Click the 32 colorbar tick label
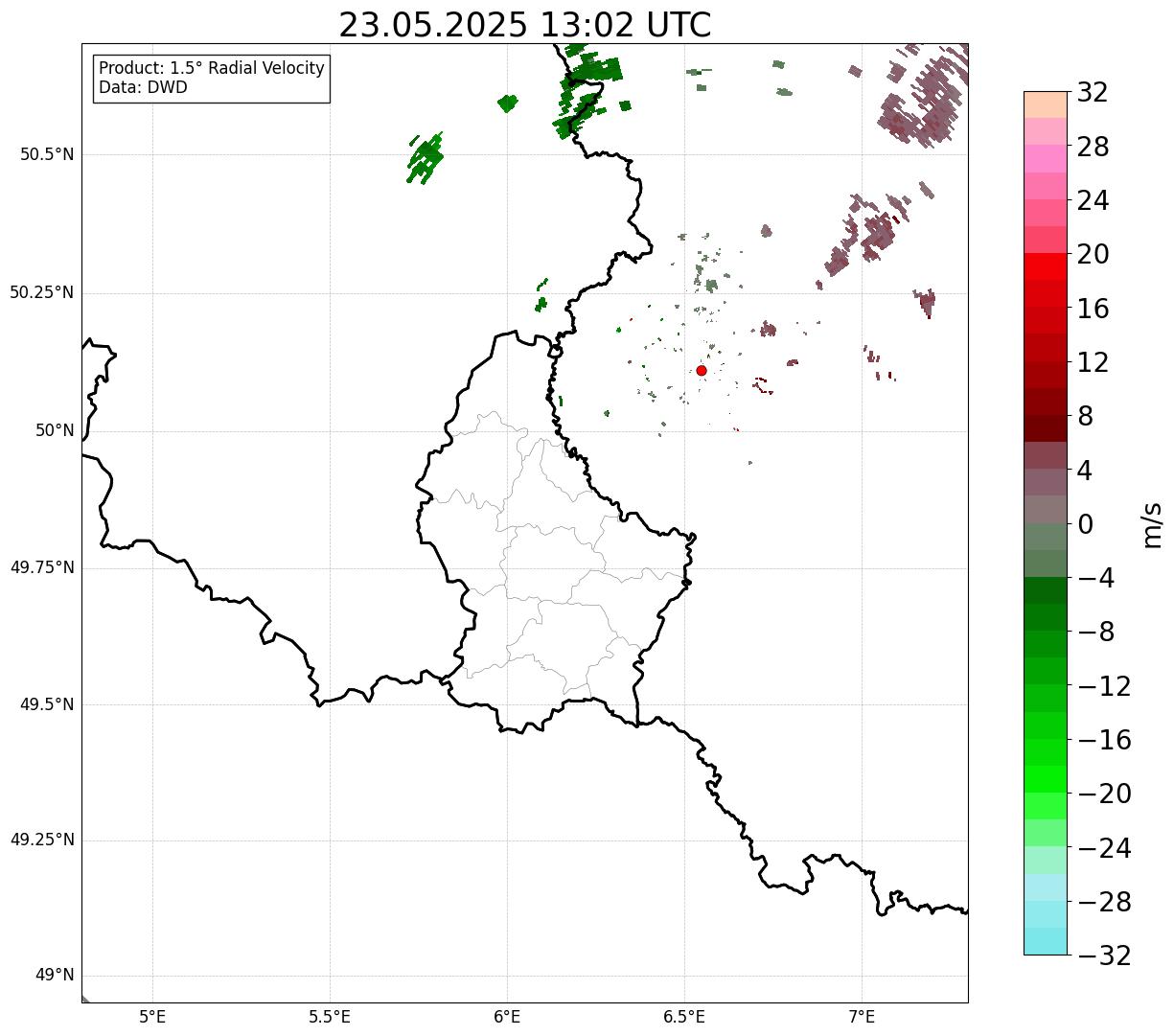Image resolution: width=1174 pixels, height=1036 pixels. pyautogui.click(x=1093, y=93)
